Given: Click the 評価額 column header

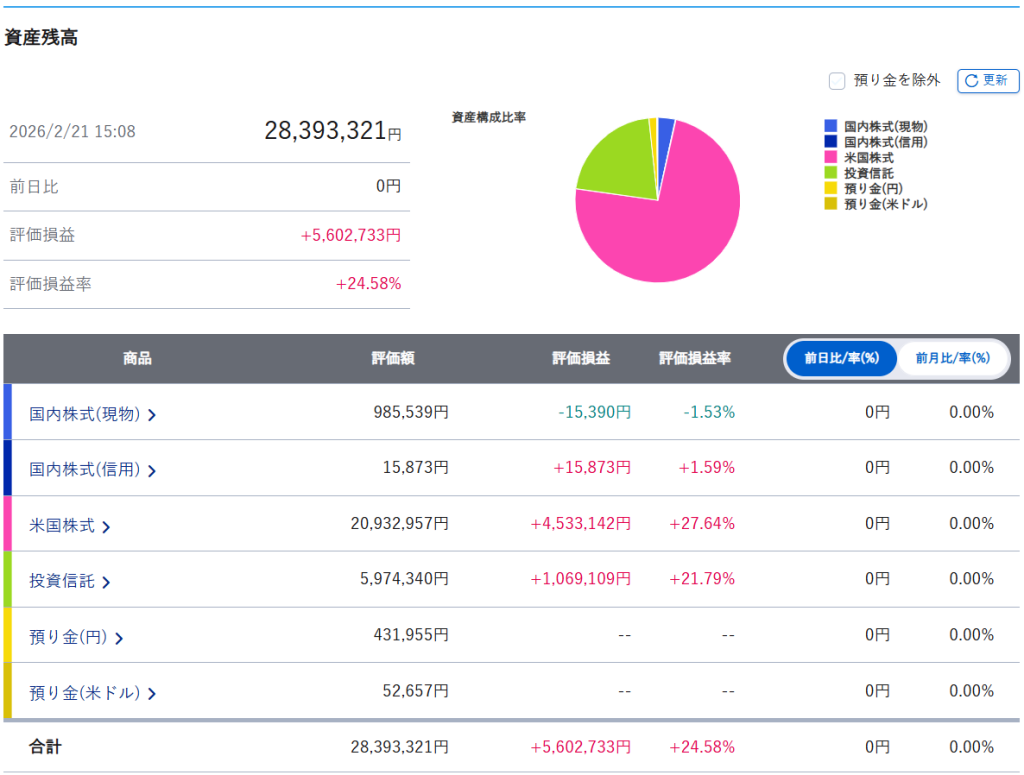Looking at the screenshot, I should click(393, 358).
